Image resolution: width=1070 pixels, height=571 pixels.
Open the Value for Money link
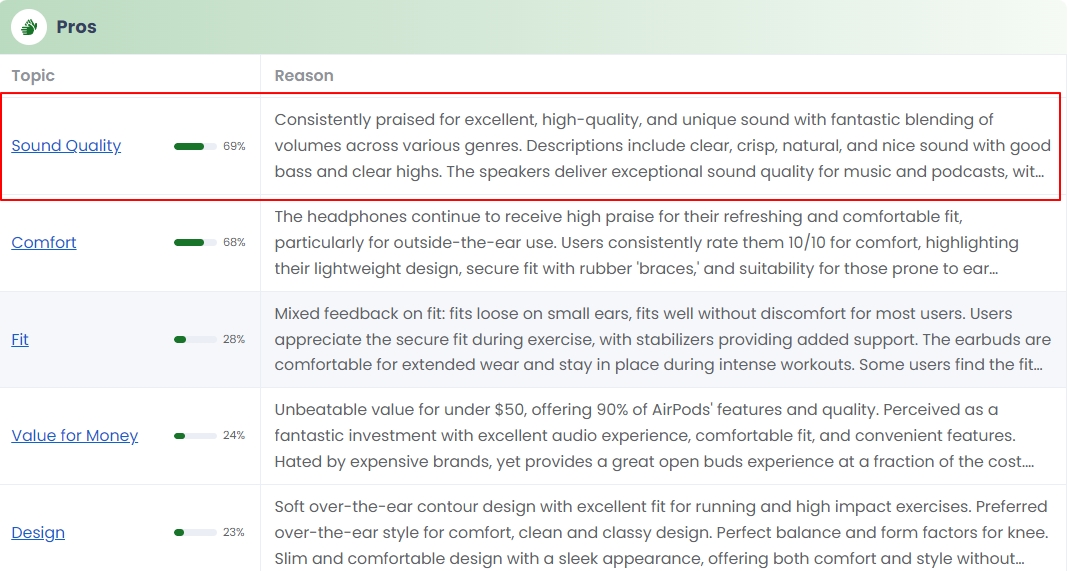pyautogui.click(x=74, y=435)
